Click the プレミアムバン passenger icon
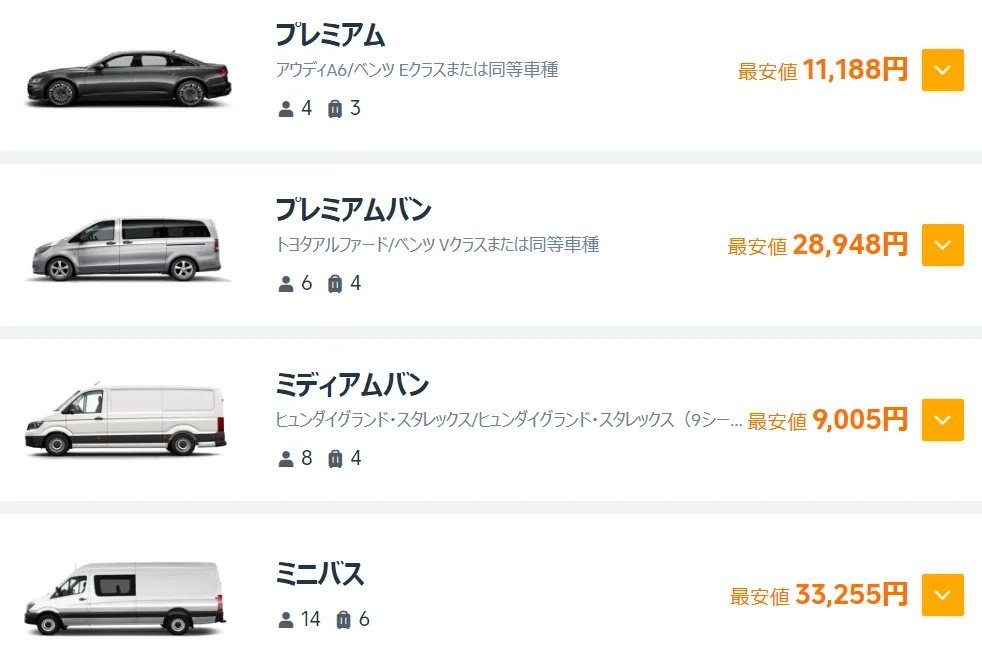982x670 pixels. (x=286, y=284)
